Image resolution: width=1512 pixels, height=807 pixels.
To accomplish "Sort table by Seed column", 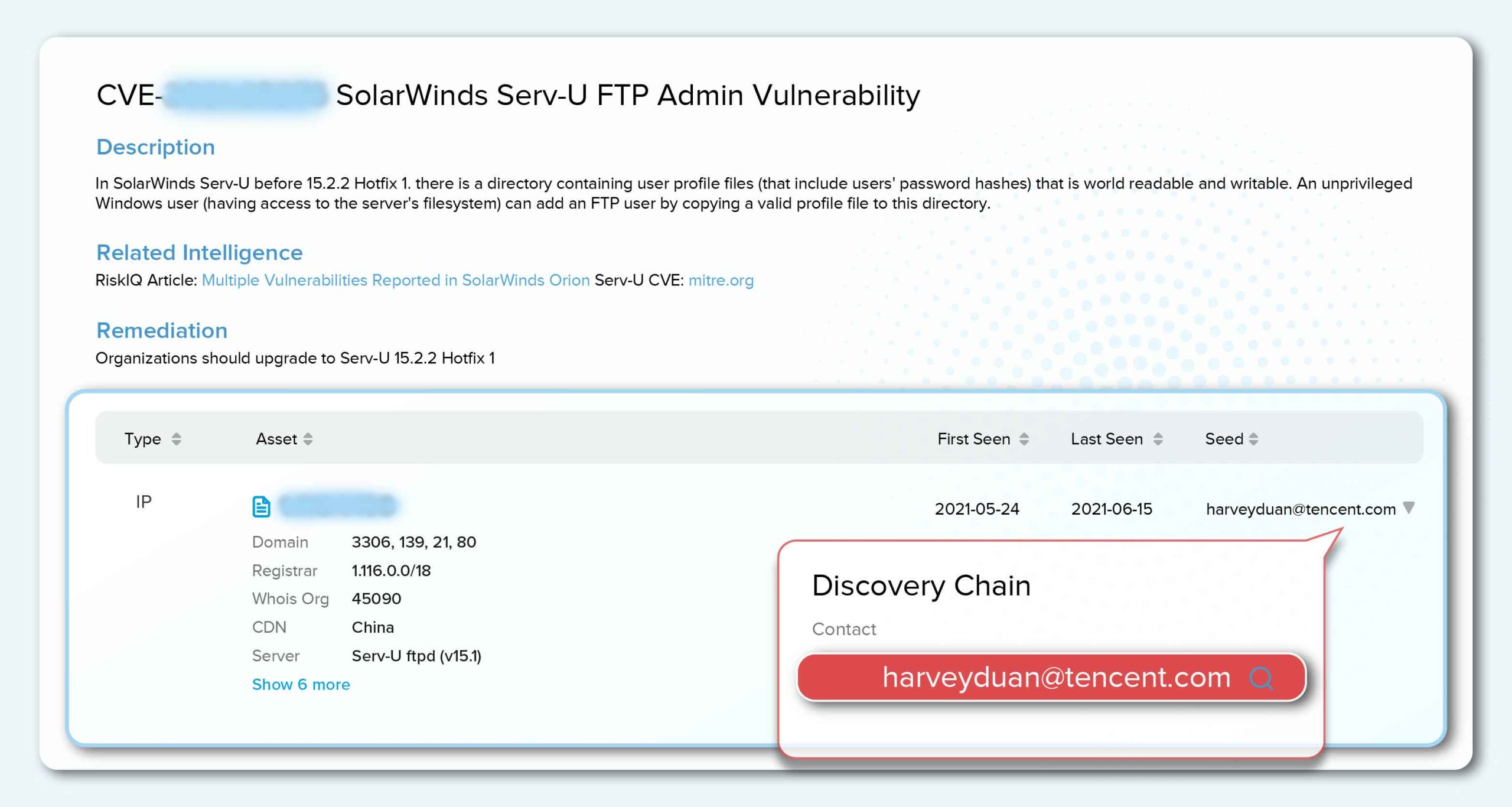I will [x=1253, y=439].
